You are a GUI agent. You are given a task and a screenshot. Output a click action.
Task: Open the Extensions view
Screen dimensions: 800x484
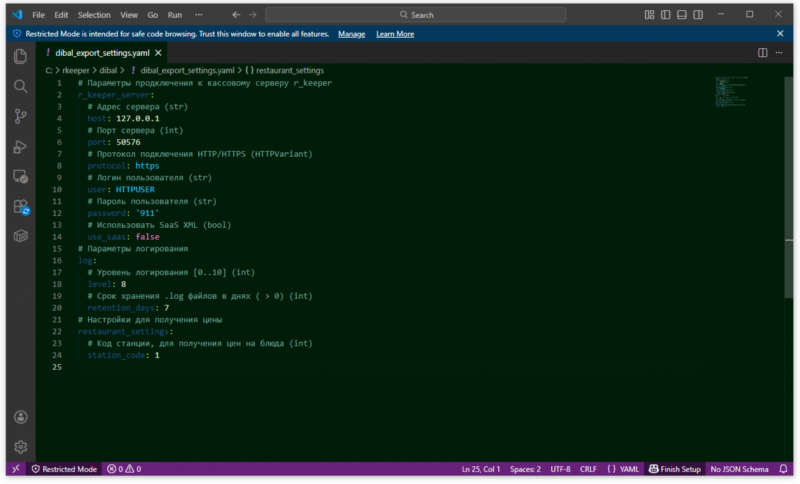click(20, 207)
